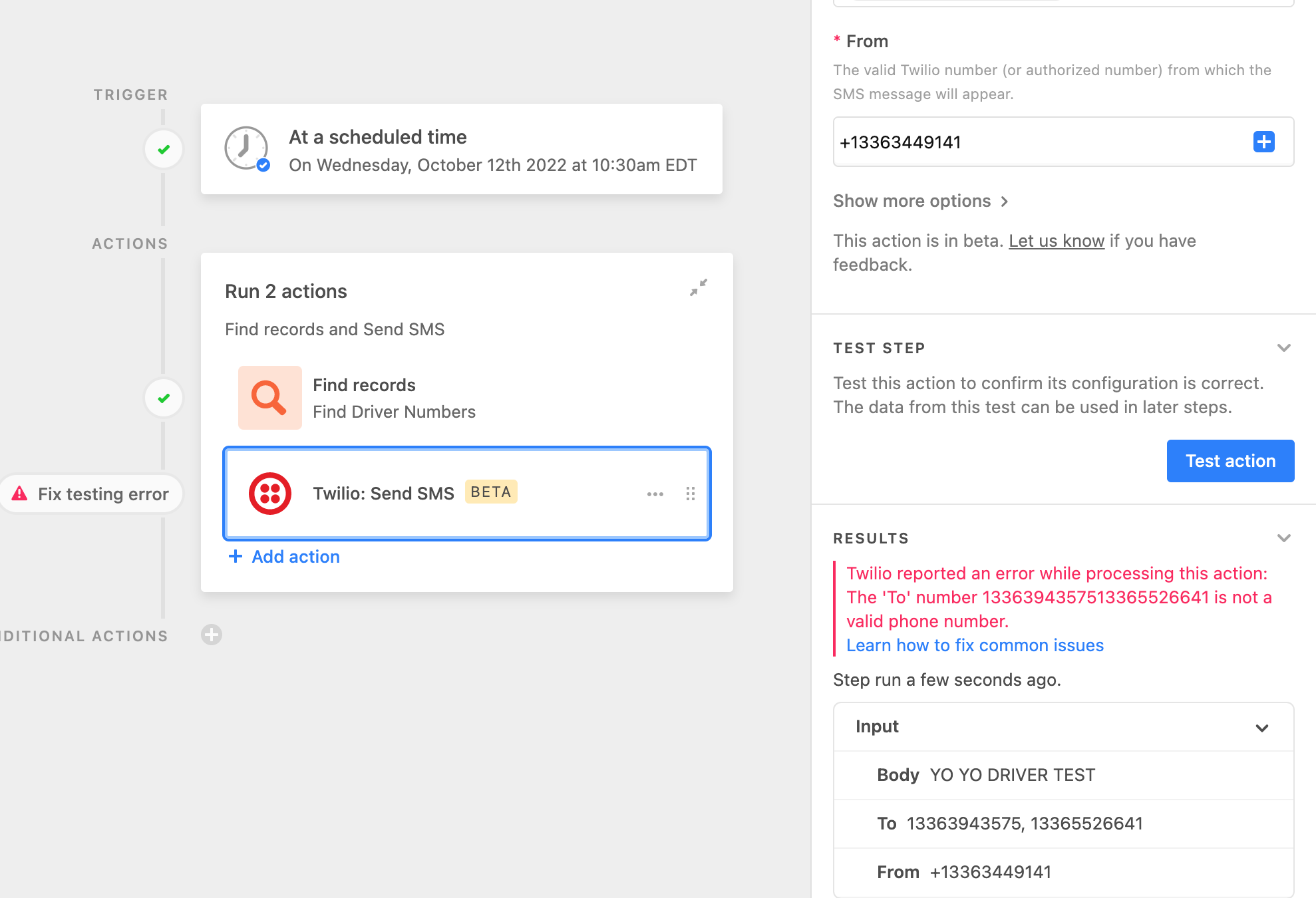1316x898 pixels.
Task: Click Step run a few seconds ago text
Action: [947, 680]
